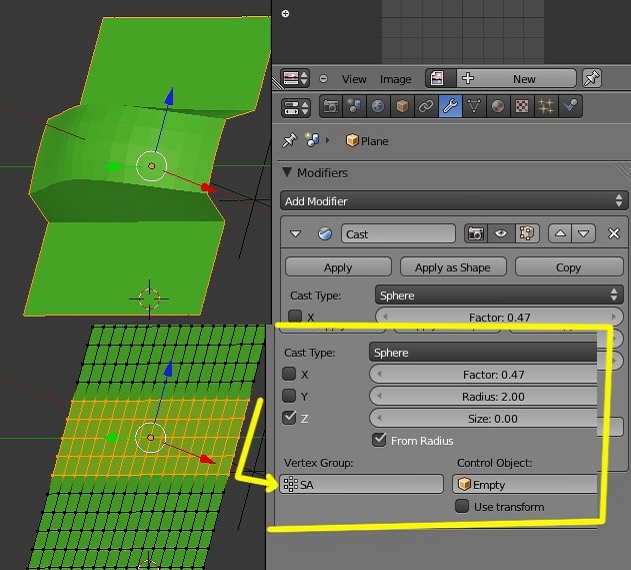
Task: Enable the Use transform checkbox
Action: (x=462, y=506)
